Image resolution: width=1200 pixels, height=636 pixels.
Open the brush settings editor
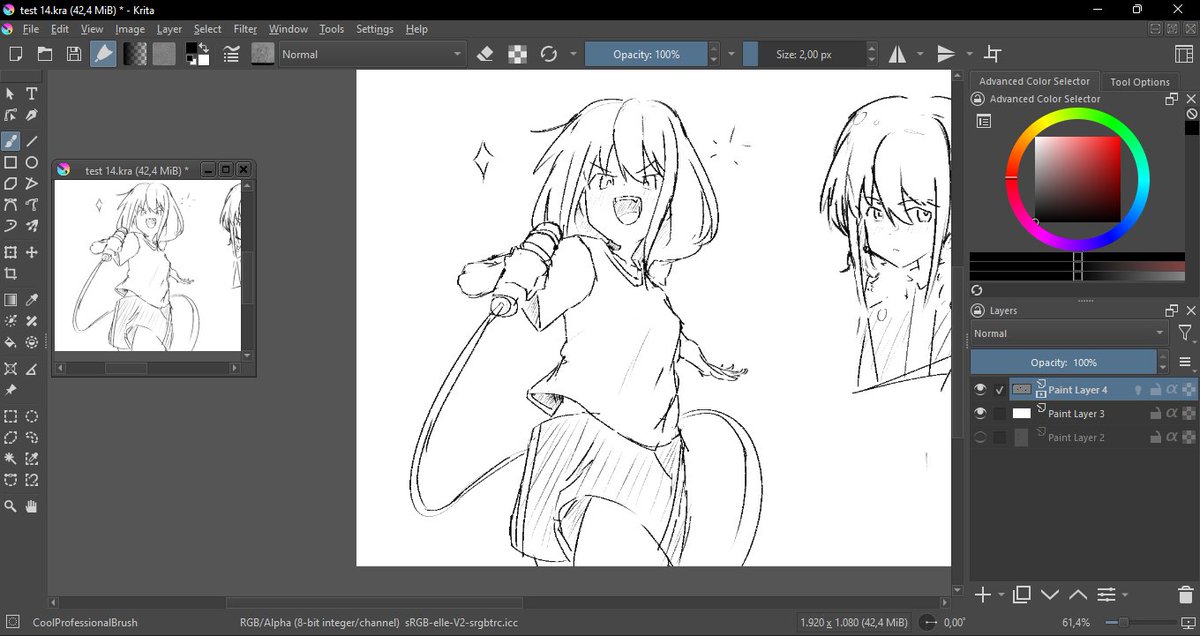tap(231, 54)
